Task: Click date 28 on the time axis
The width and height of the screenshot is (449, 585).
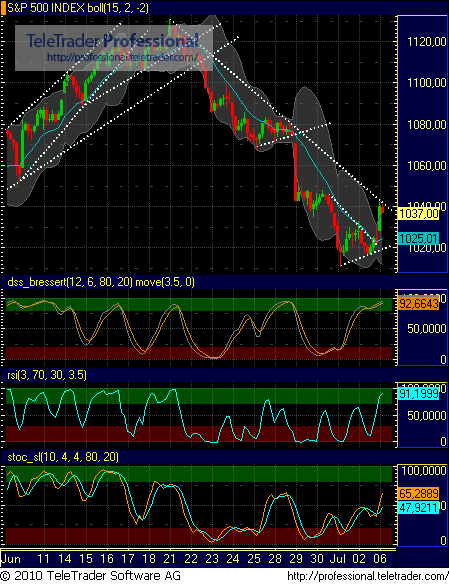Action: pyautogui.click(x=275, y=559)
